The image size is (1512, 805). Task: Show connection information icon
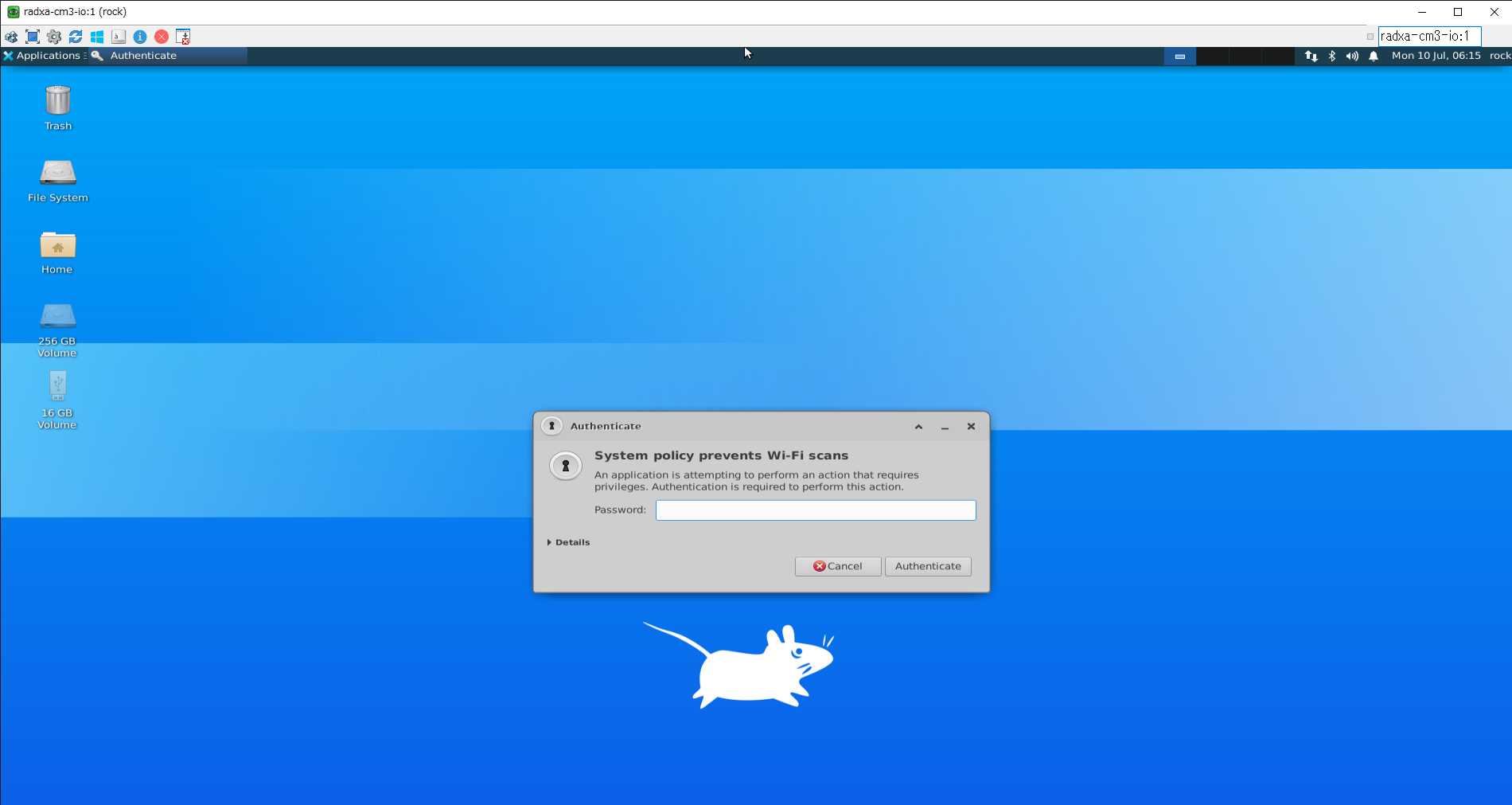pos(140,37)
